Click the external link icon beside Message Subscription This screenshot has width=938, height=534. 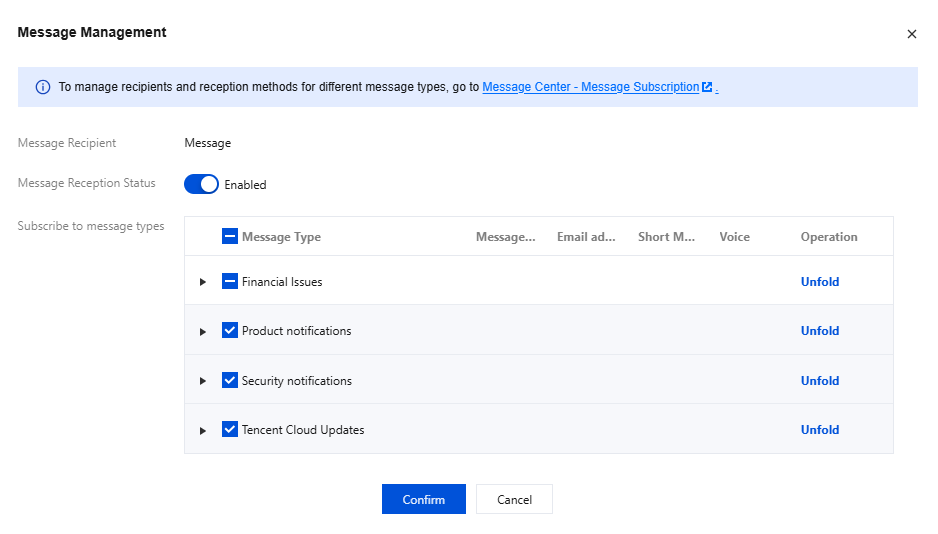707,87
